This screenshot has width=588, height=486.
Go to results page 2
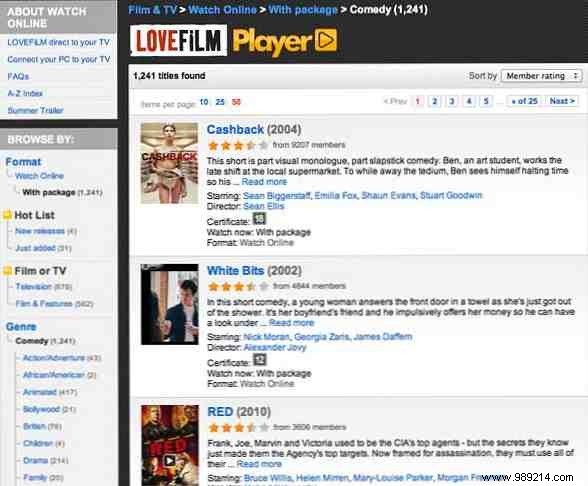pos(435,101)
